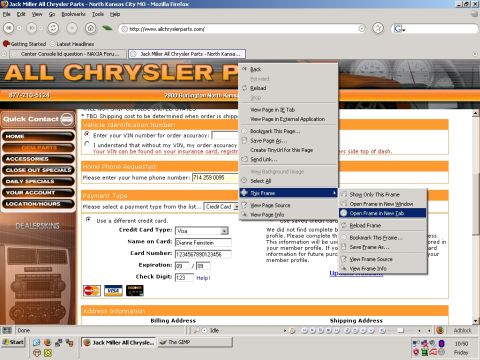480x360 pixels.
Task: Choose Save Page As entry
Action: (288, 141)
